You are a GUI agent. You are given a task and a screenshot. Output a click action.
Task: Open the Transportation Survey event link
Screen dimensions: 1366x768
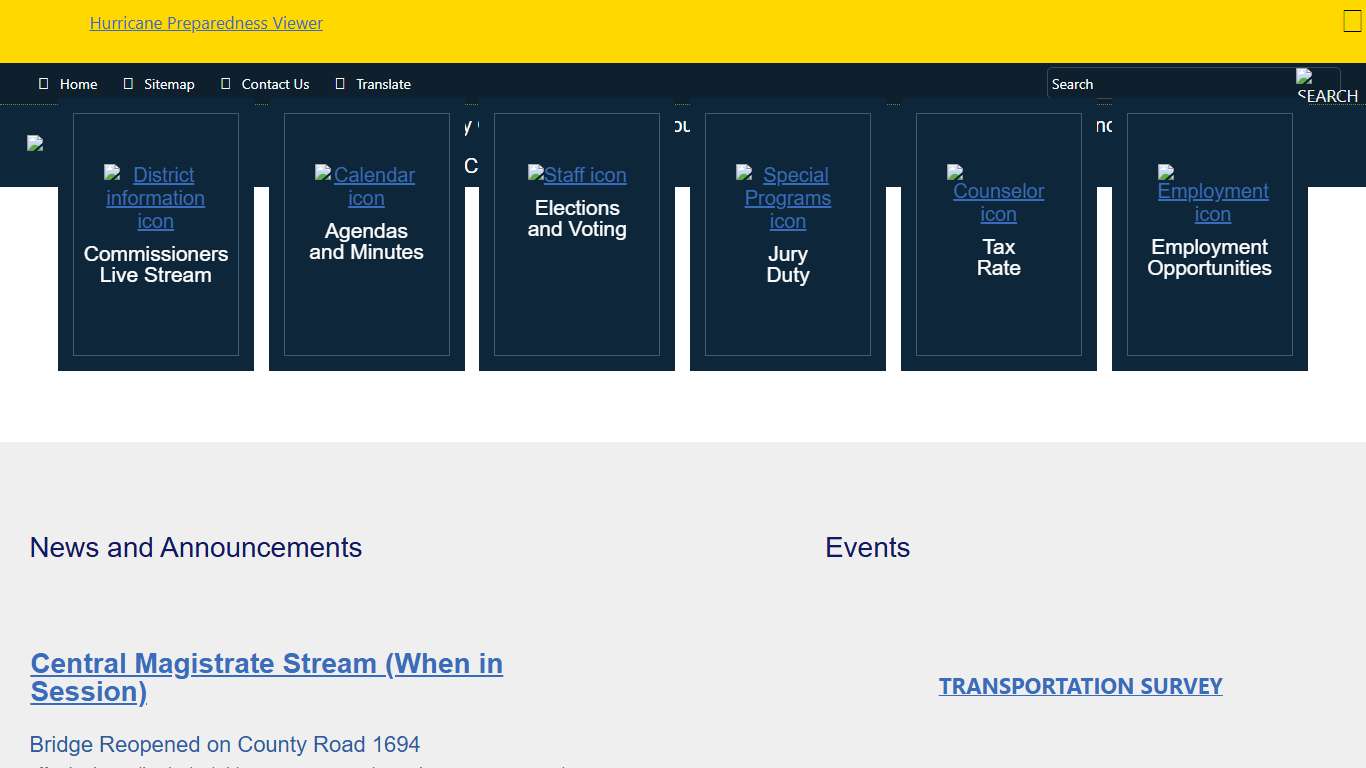click(1080, 686)
